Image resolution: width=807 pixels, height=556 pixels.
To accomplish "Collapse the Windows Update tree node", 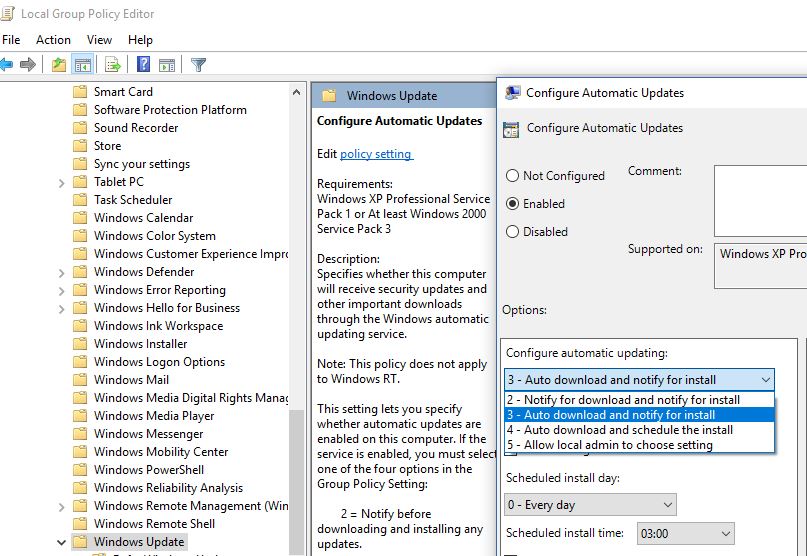I will pyautogui.click(x=61, y=542).
